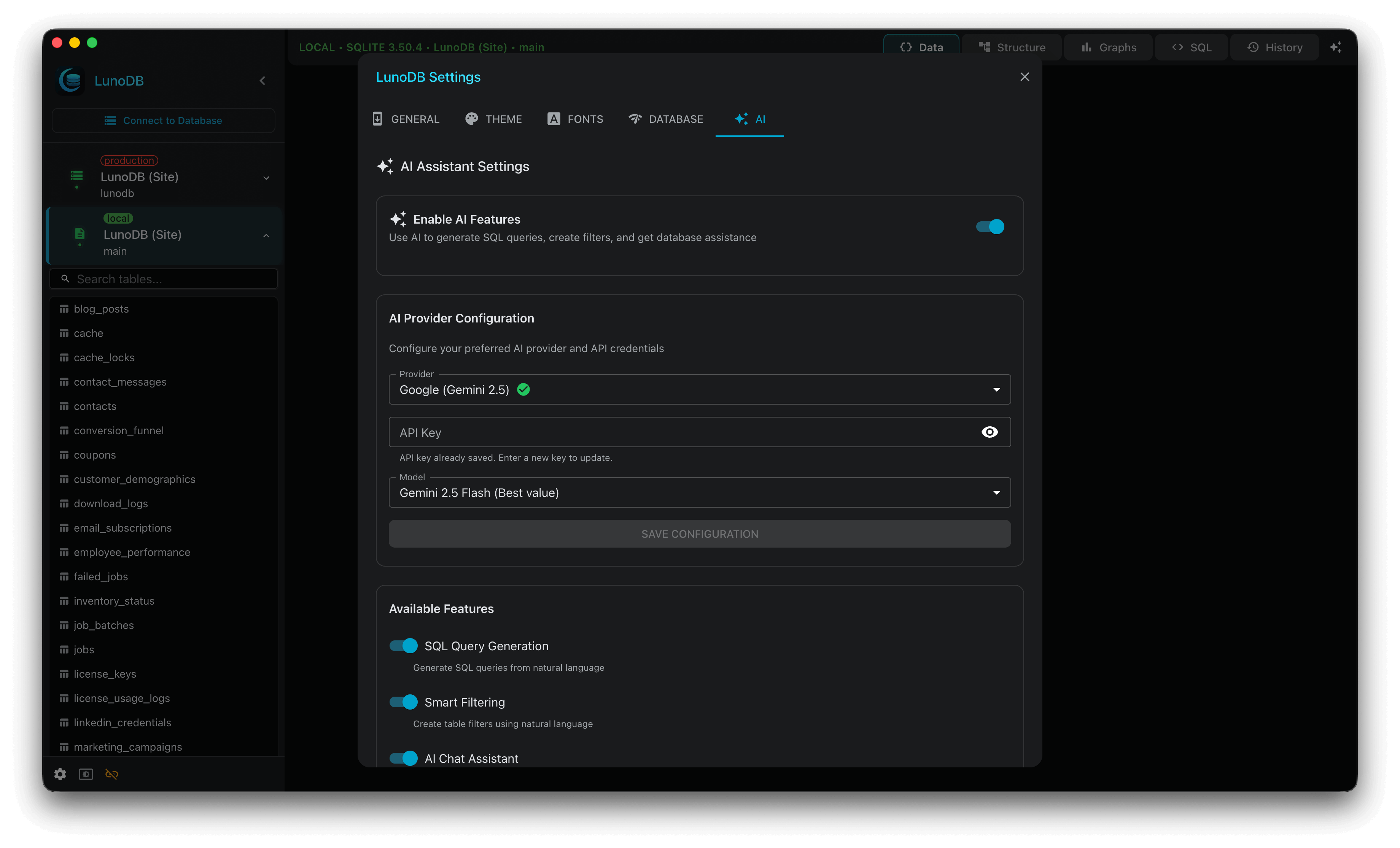Close the LunoDB Settings dialog

point(1025,77)
